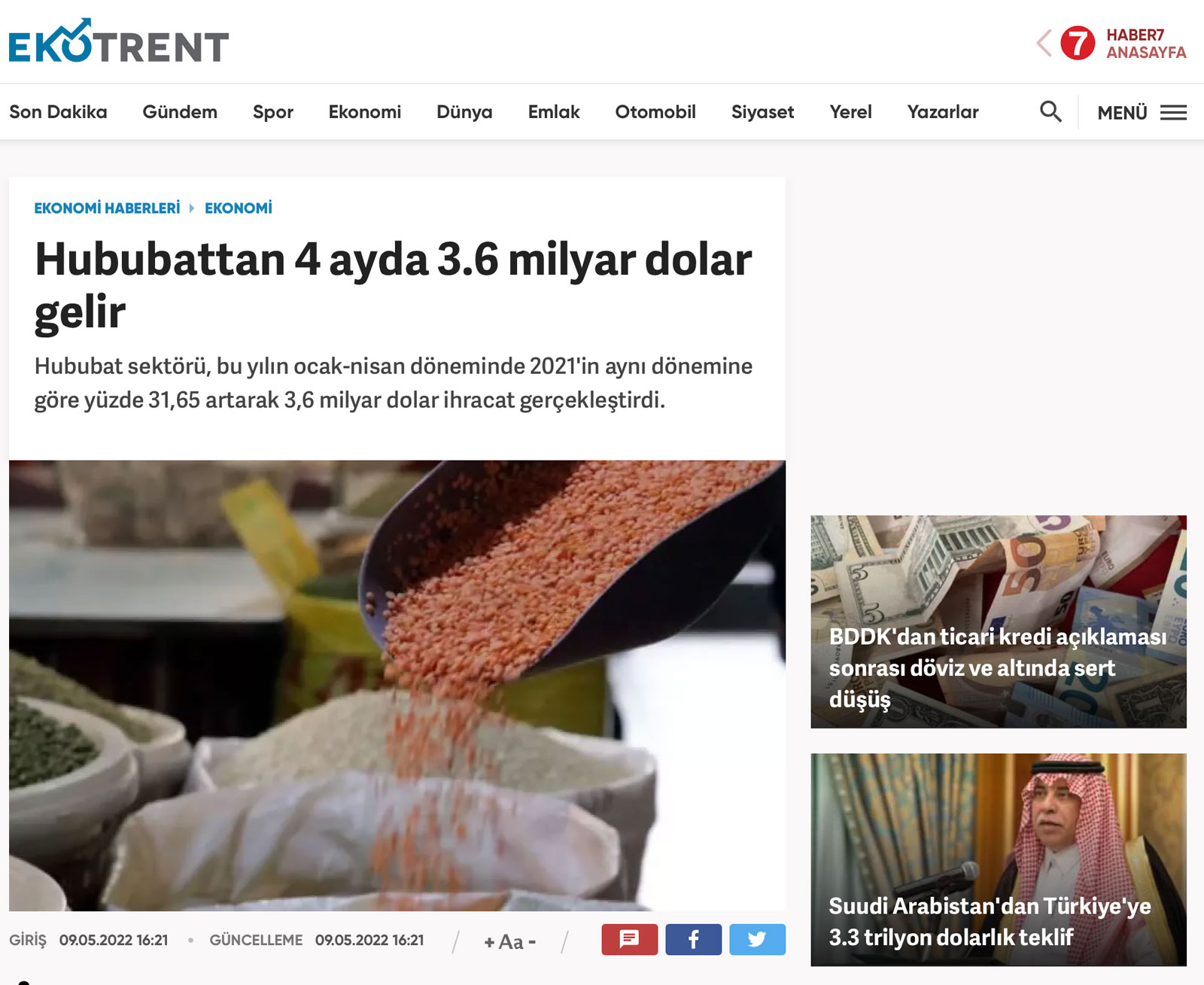Open the Suudi Arabistan teklif news thumbnail

click(999, 860)
